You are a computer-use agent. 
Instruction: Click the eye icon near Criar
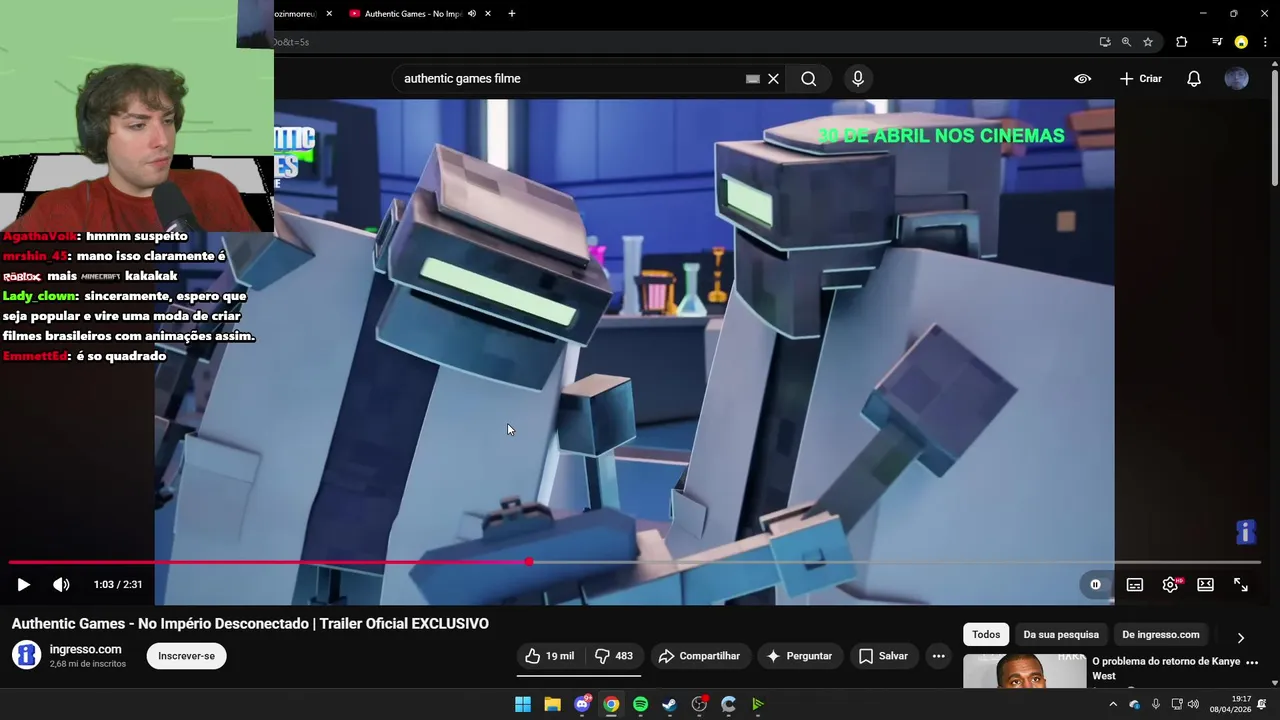coord(1082,79)
